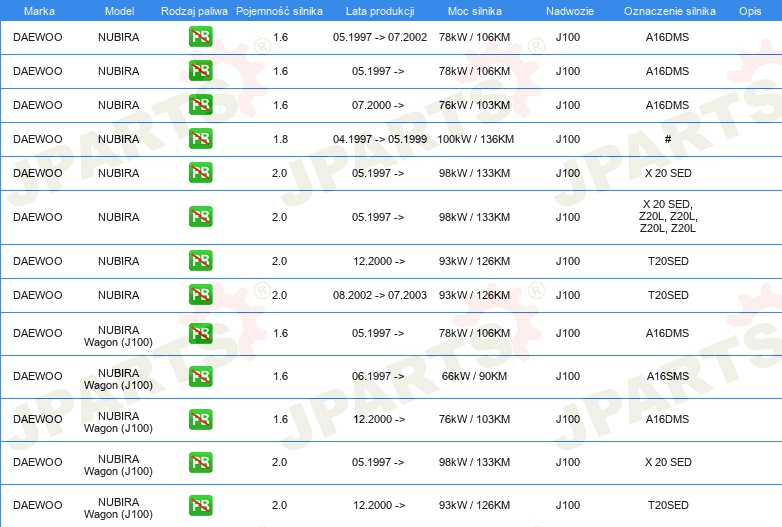Click fuel icon in the 07.2000 production row
The image size is (782, 527).
200,105
